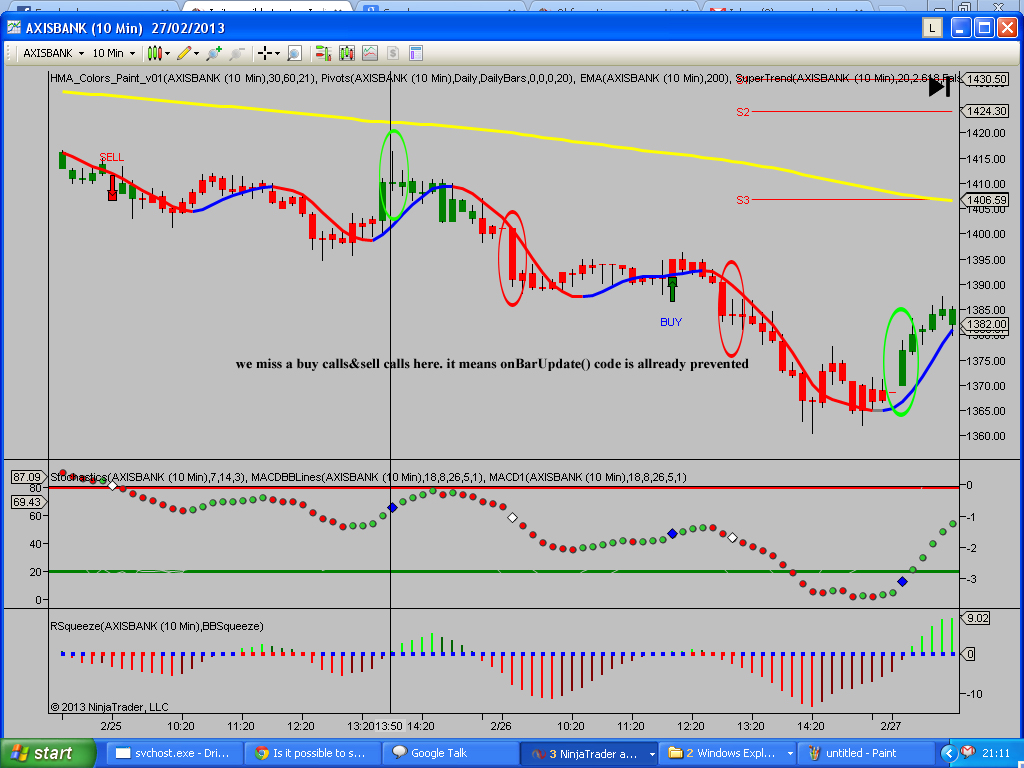Zoom in with the magnifier plus icon
Image resolution: width=1024 pixels, height=768 pixels.
tap(214, 53)
